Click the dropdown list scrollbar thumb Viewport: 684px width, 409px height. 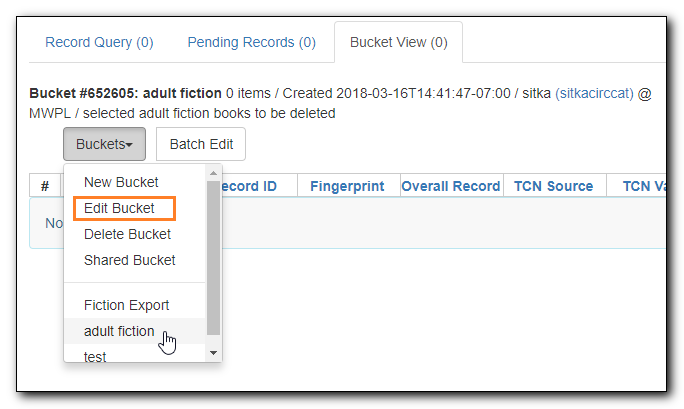tap(213, 258)
